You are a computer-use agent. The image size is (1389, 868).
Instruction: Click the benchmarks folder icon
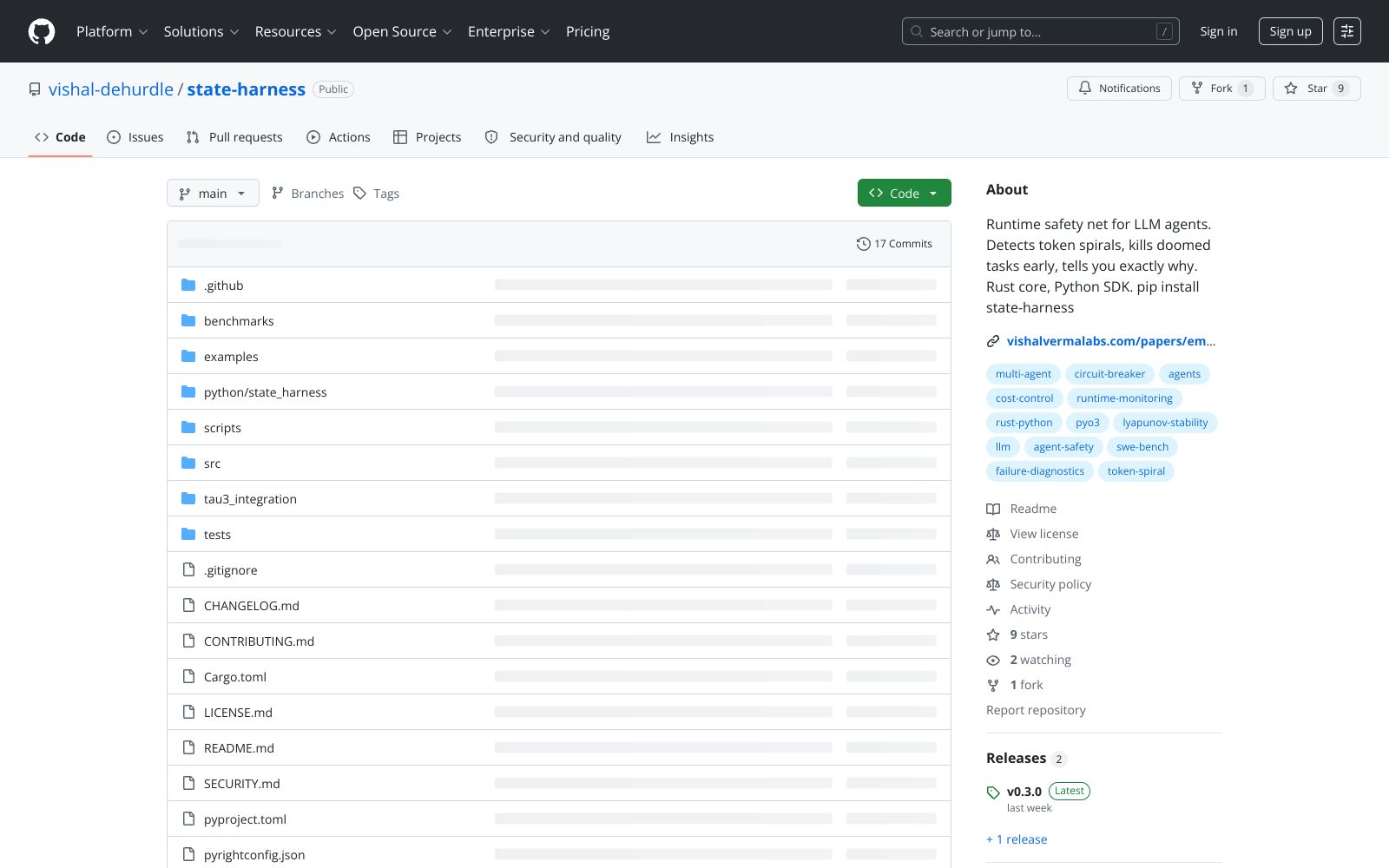pyautogui.click(x=188, y=320)
